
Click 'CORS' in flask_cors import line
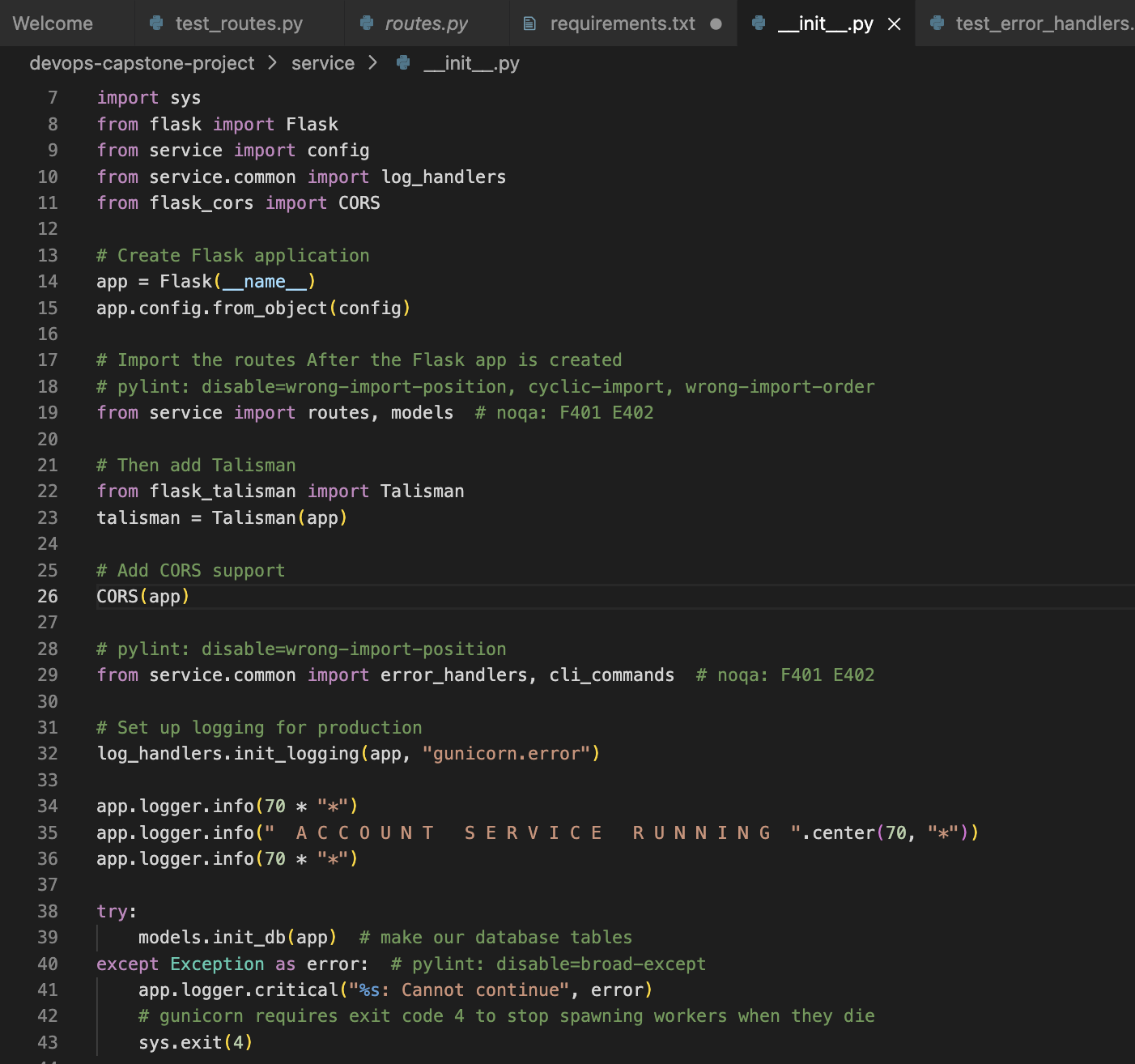(x=359, y=203)
